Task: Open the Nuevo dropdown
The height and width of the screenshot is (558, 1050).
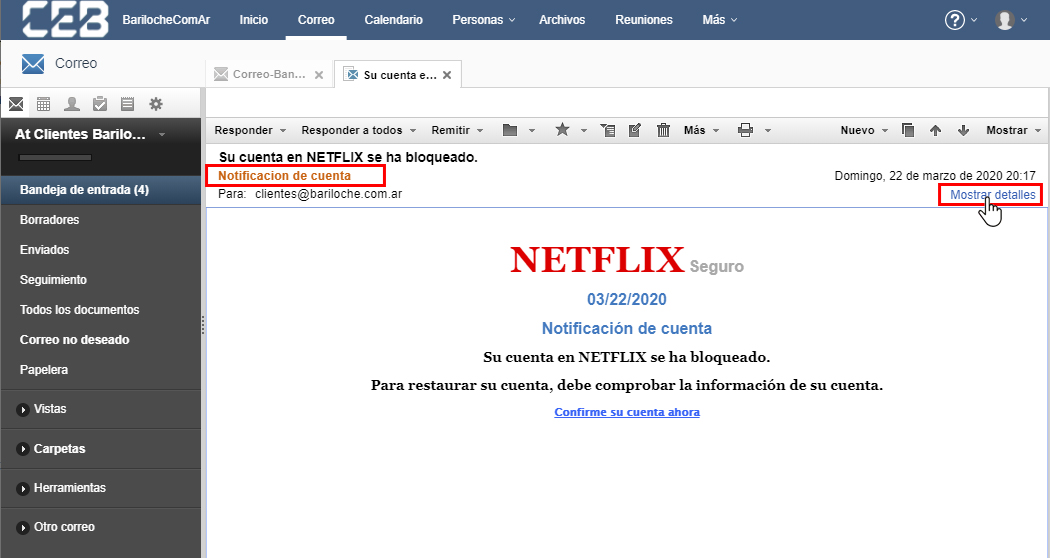Action: click(864, 131)
